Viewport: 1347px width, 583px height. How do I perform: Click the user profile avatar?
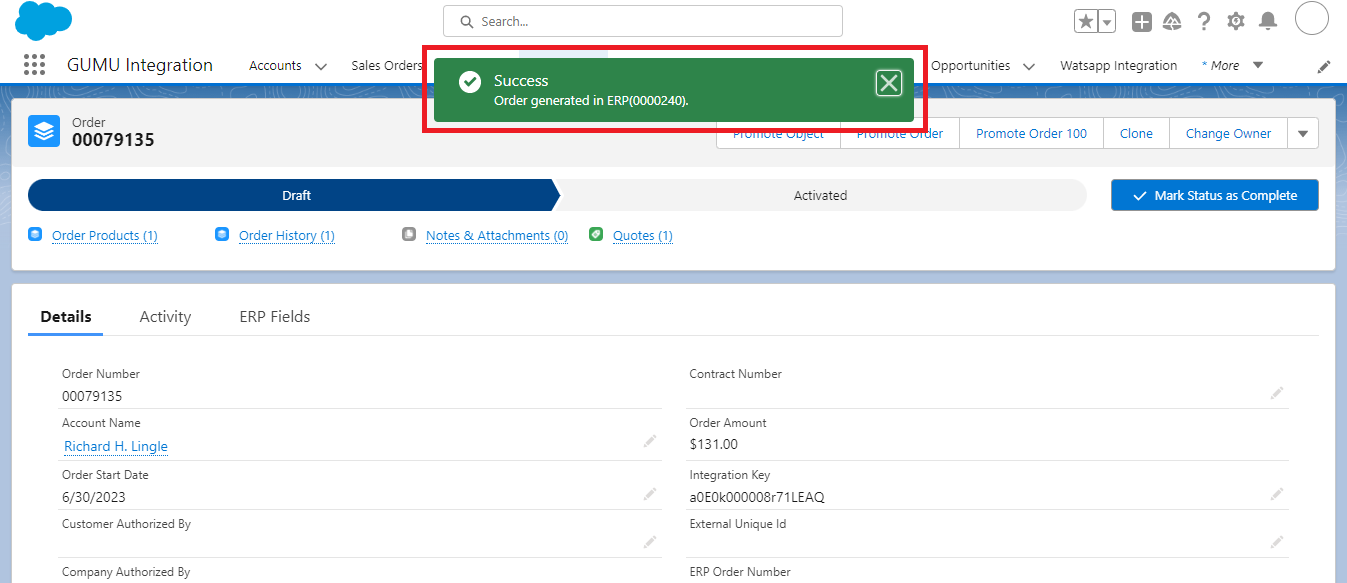1311,19
